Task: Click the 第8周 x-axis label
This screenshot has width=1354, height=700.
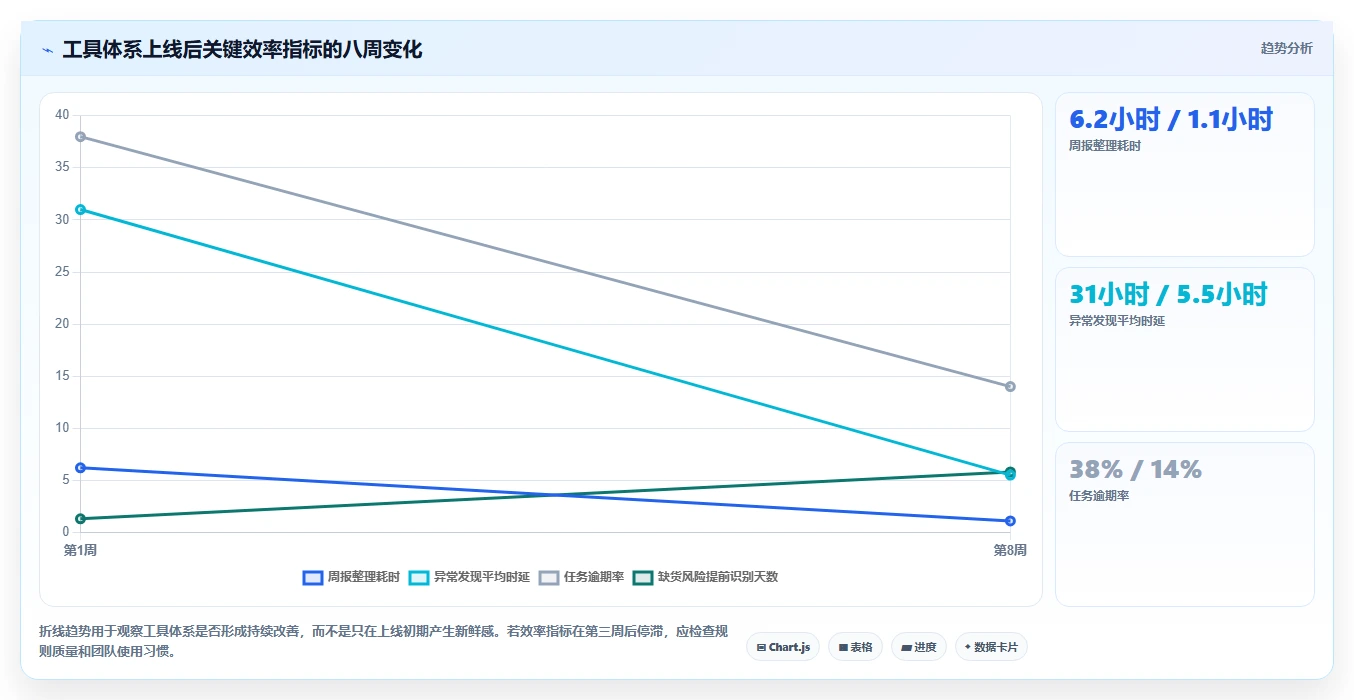Action: pyautogui.click(x=1010, y=550)
